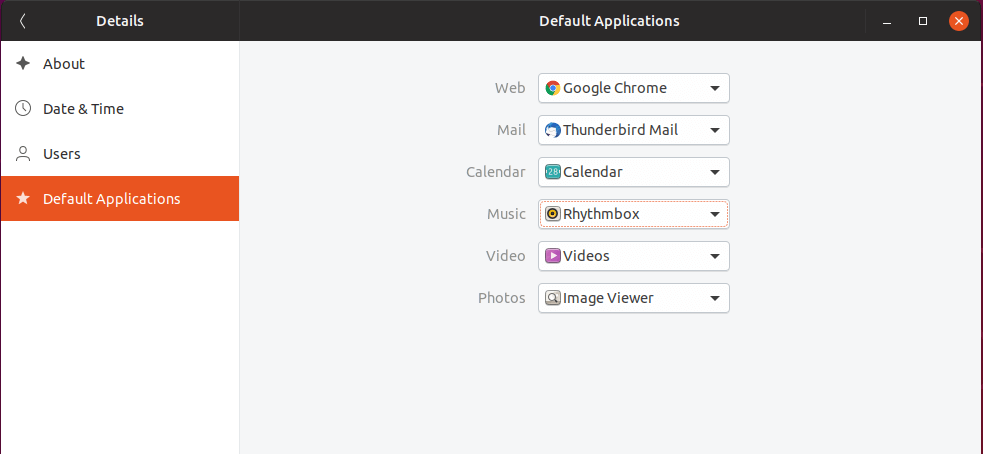Click the Rhythmbox speaker icon
This screenshot has width=983, height=454.
pyautogui.click(x=552, y=214)
